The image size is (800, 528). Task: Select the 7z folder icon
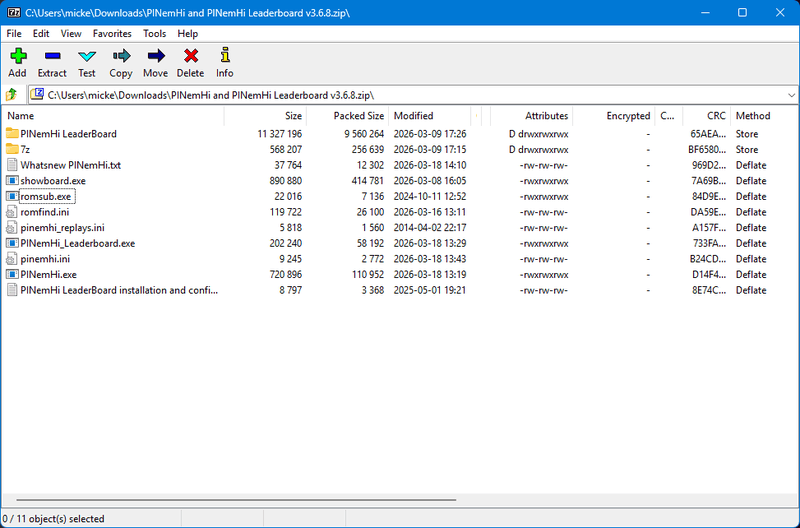(12, 149)
